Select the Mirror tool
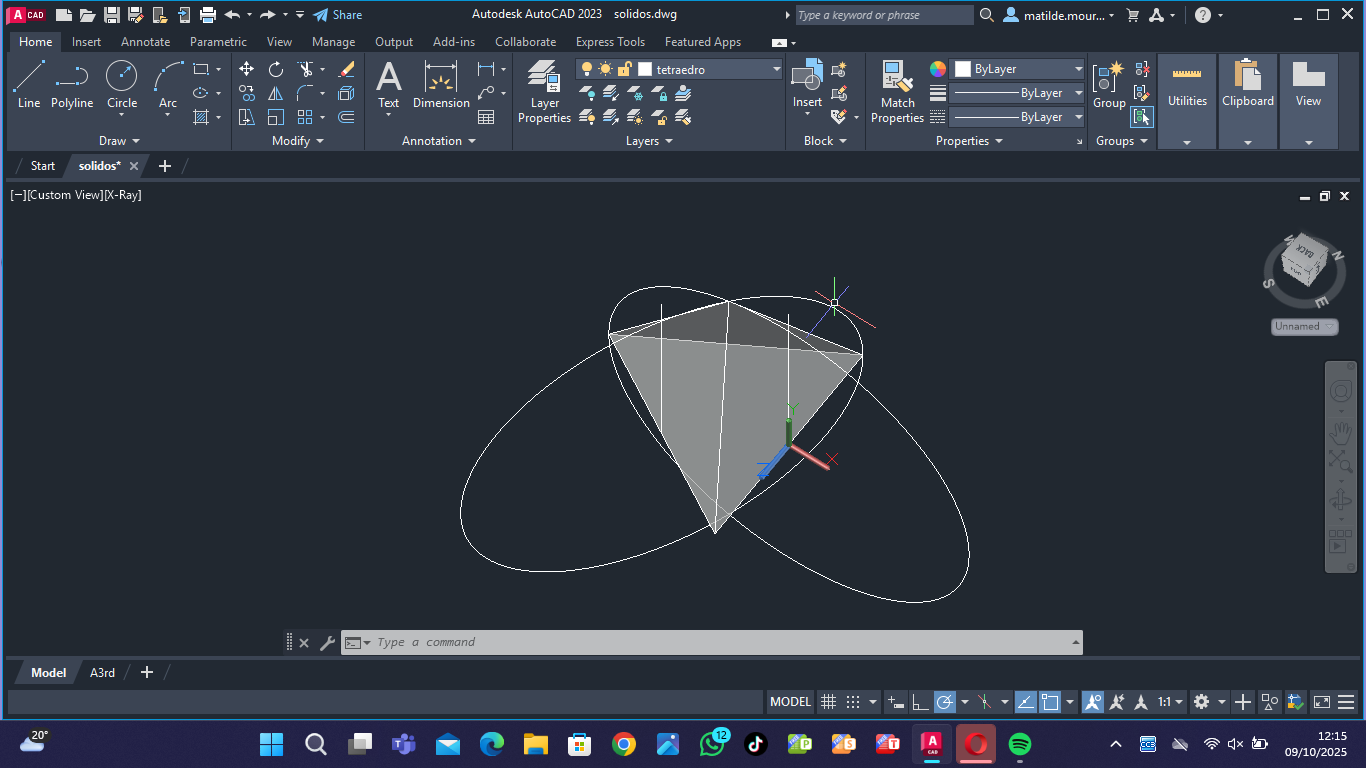This screenshot has width=1366, height=768. point(276,93)
